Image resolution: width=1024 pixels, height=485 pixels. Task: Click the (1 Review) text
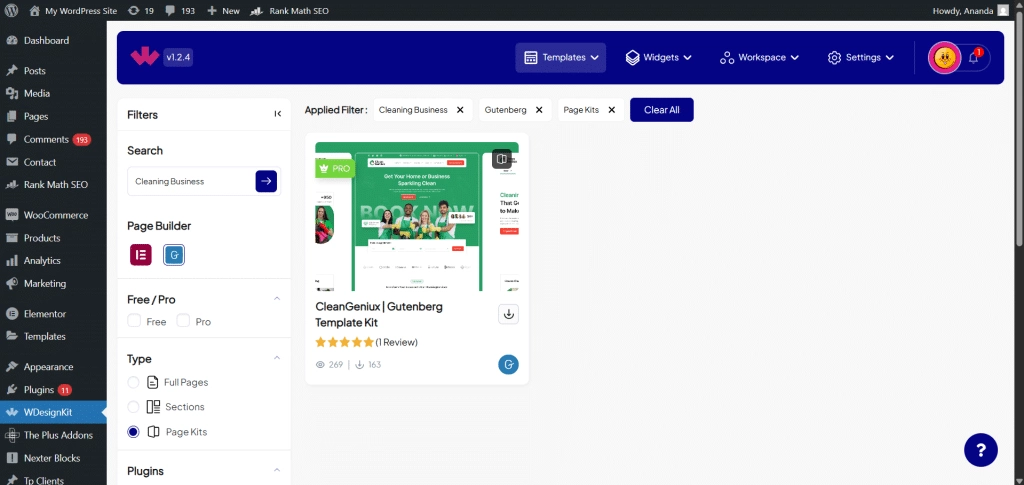[396, 342]
